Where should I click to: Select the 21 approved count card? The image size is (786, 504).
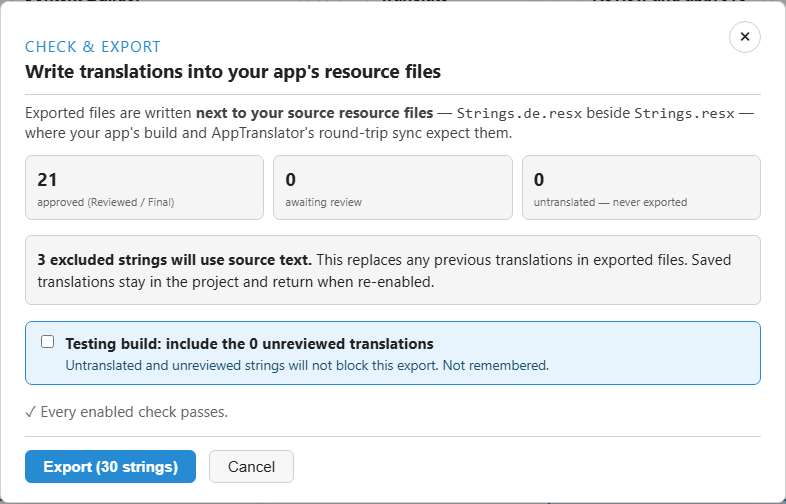click(144, 188)
